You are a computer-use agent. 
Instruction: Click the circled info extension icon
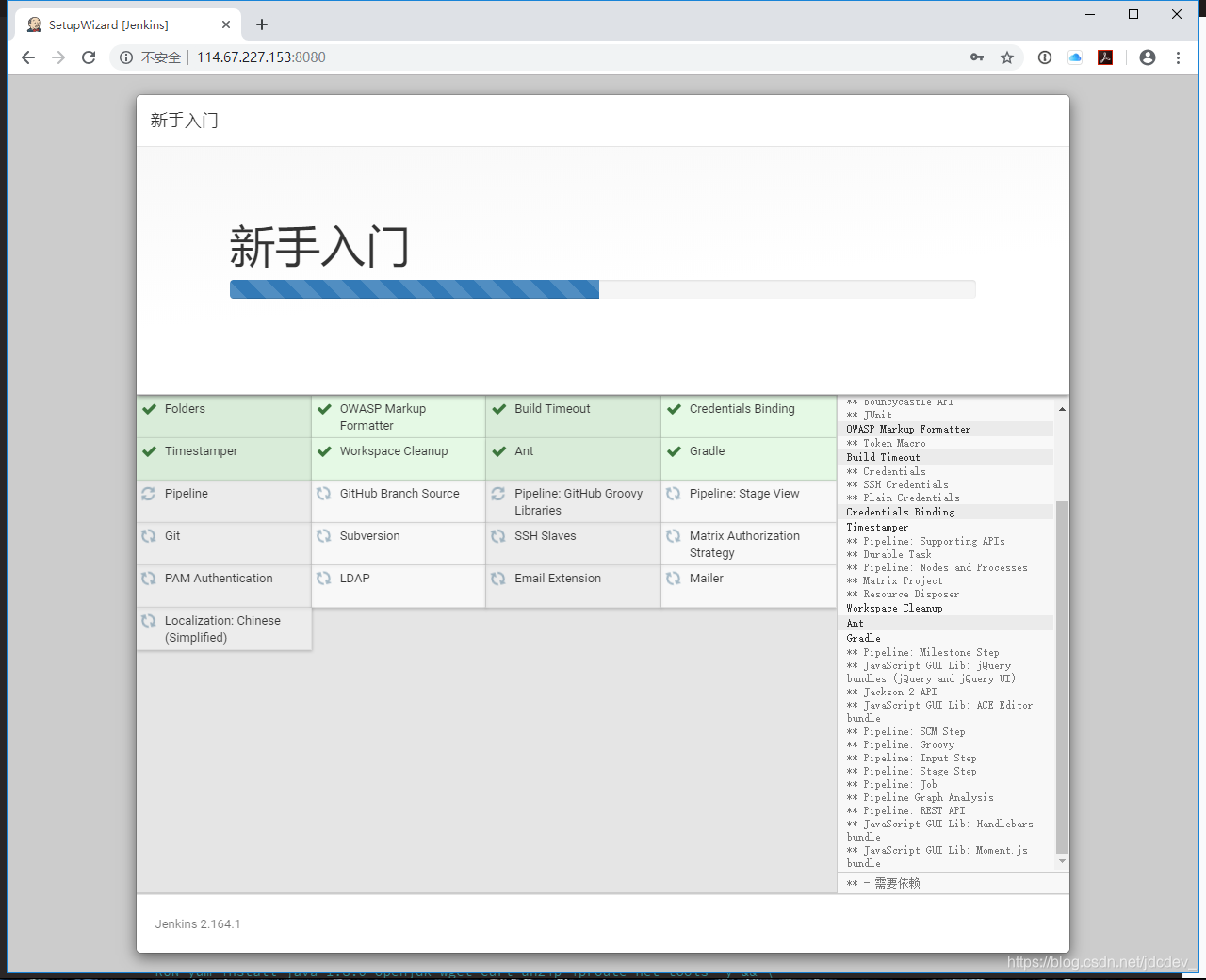(1045, 57)
